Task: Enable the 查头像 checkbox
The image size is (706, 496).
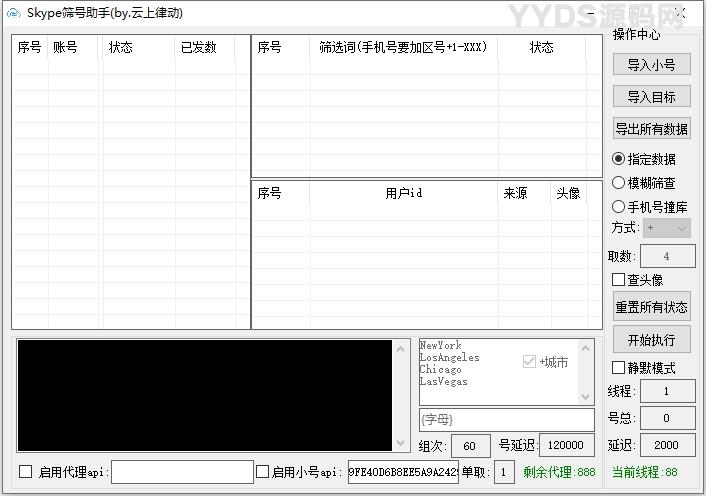Action: point(619,280)
